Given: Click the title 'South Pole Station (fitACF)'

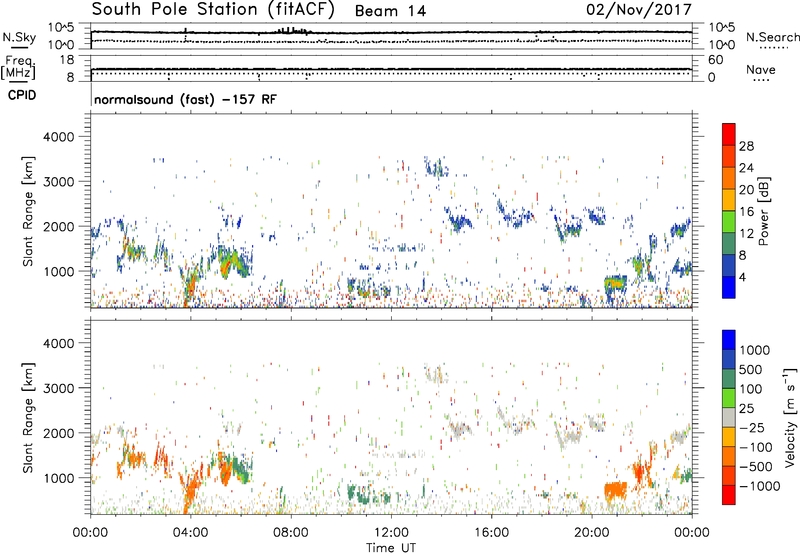Looking at the screenshot, I should (x=213, y=10).
